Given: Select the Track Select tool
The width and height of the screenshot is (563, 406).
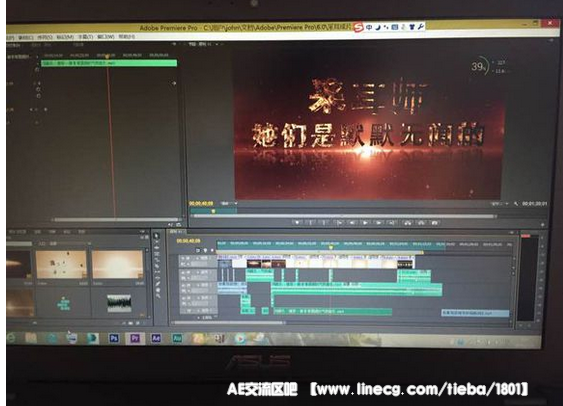Looking at the screenshot, I should pos(157,242).
